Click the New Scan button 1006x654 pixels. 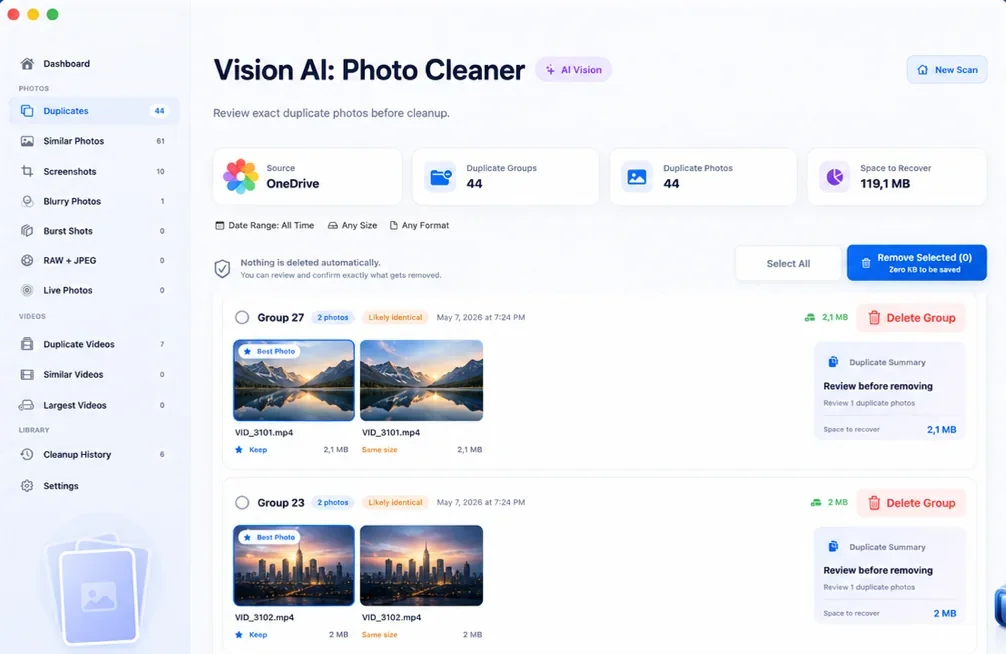click(947, 69)
